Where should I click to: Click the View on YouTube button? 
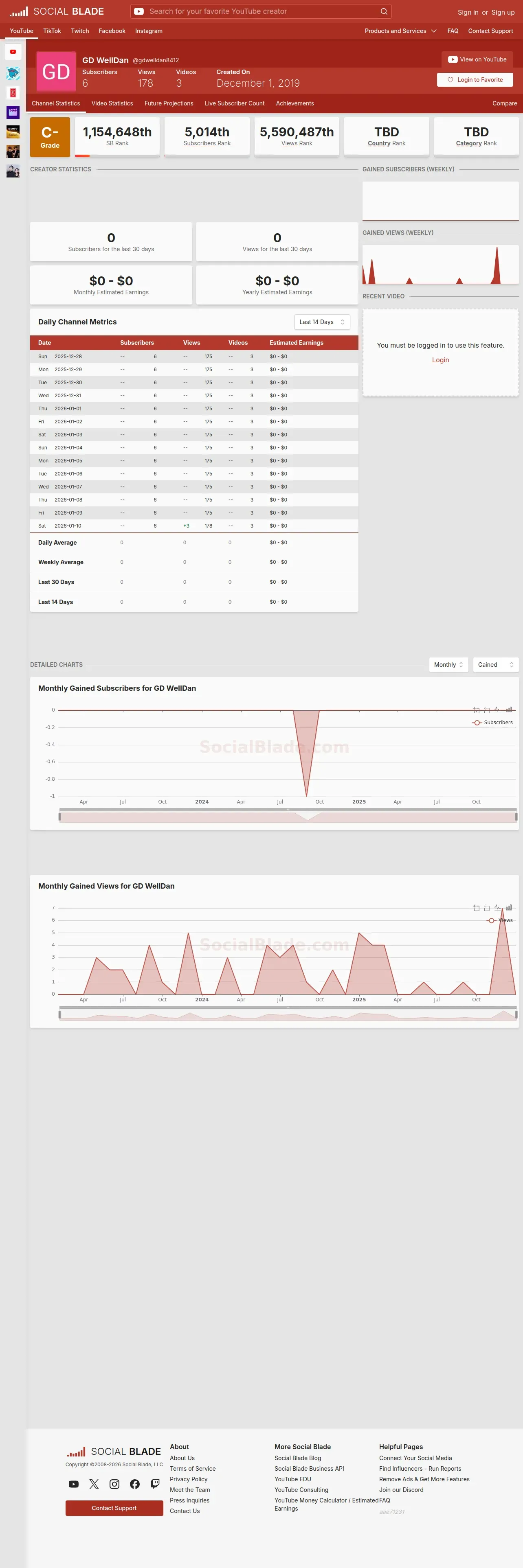477,60
